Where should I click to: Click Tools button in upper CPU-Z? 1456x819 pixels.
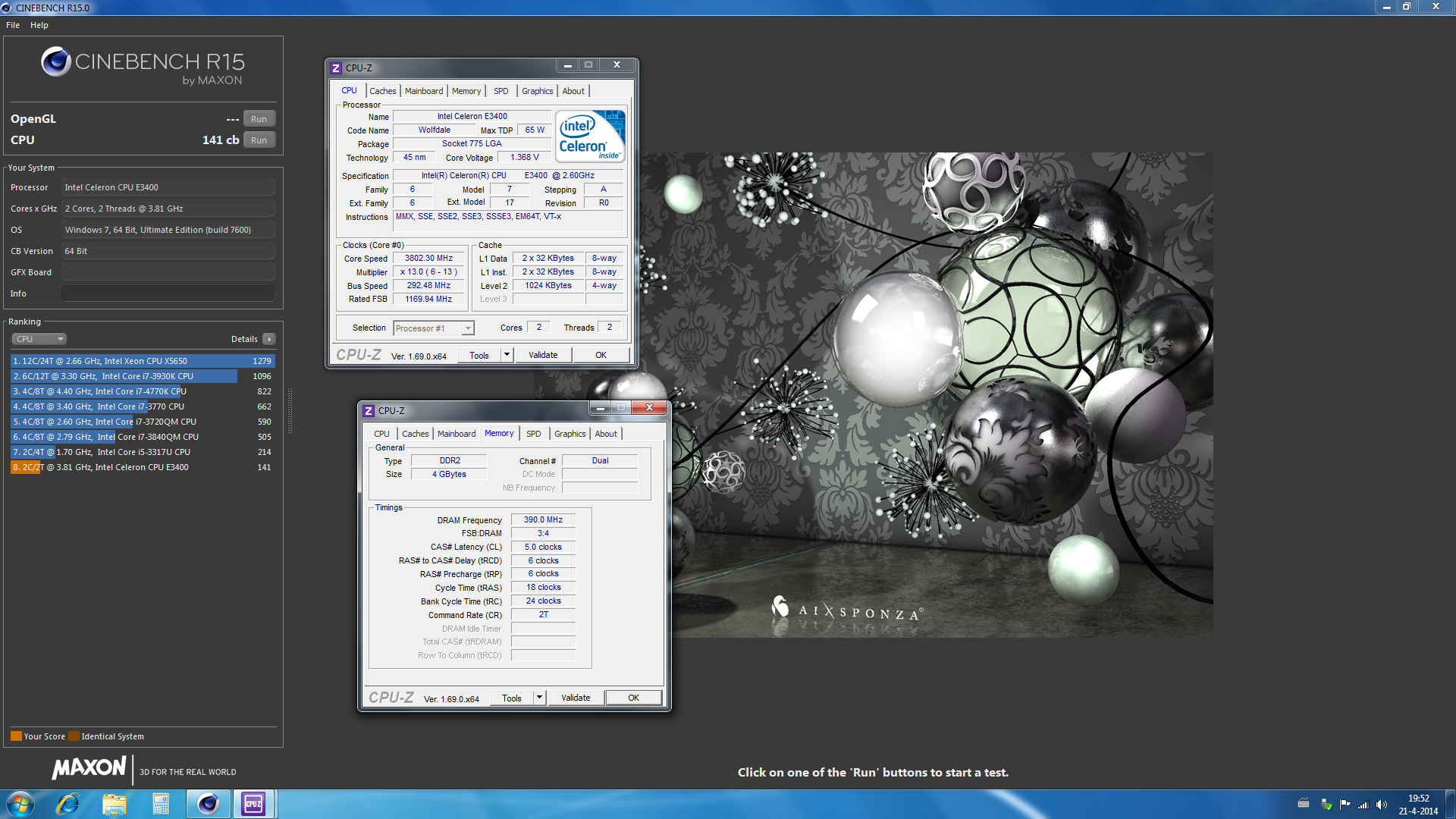point(479,355)
